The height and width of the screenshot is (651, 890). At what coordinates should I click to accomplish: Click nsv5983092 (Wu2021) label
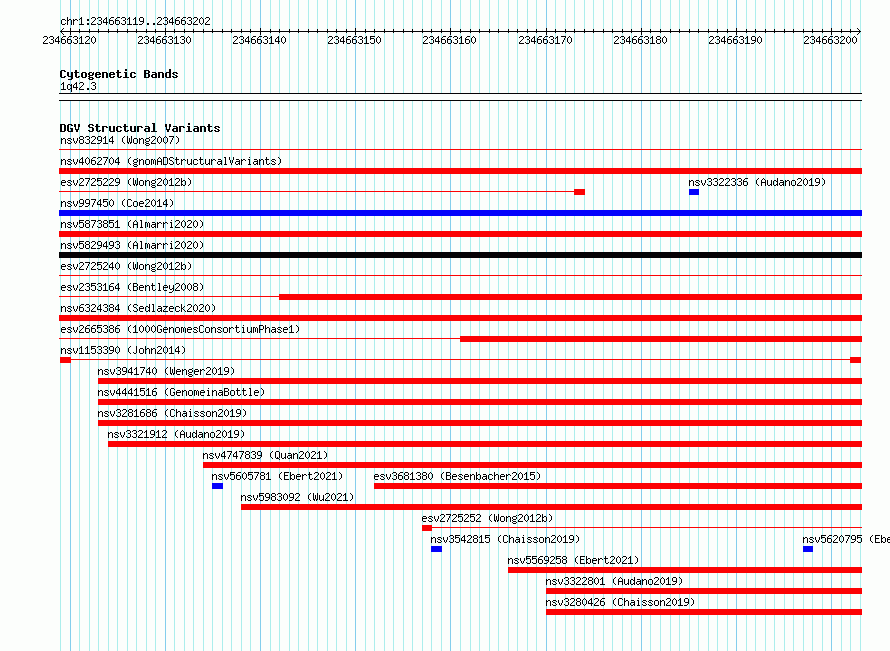pos(297,497)
